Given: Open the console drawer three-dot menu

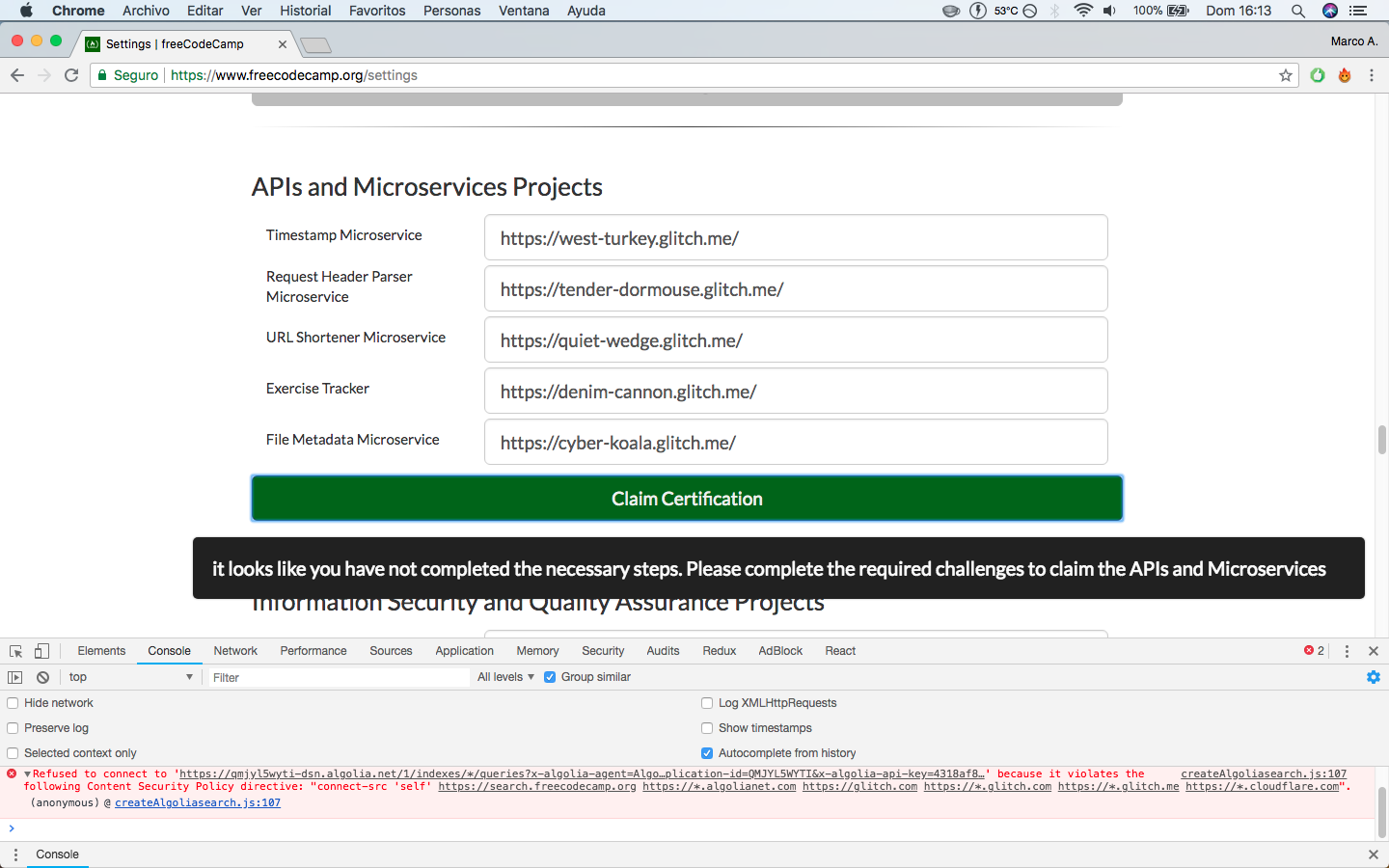Looking at the screenshot, I should pyautogui.click(x=15, y=854).
